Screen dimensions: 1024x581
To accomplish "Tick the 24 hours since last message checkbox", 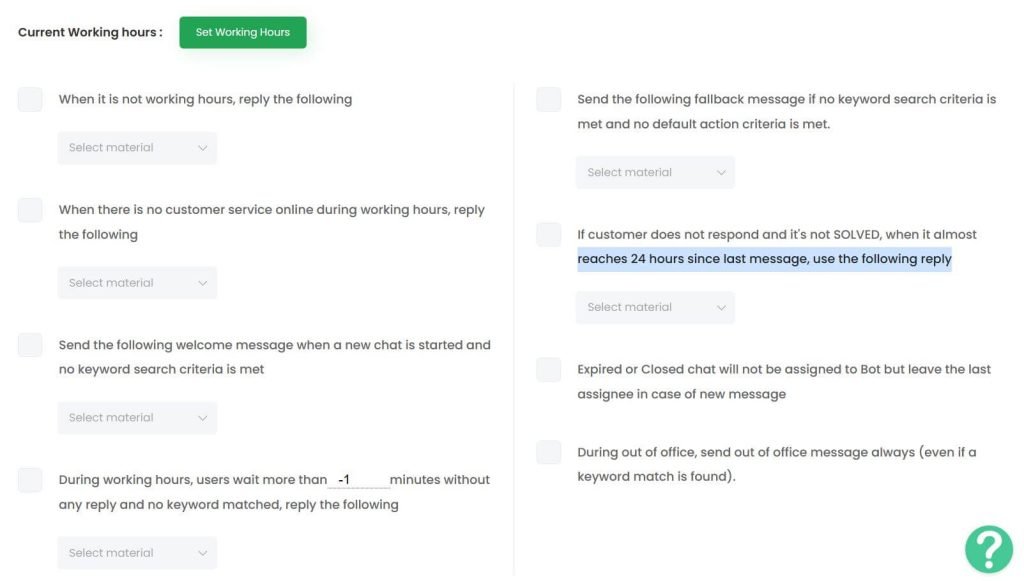I will click(x=549, y=234).
